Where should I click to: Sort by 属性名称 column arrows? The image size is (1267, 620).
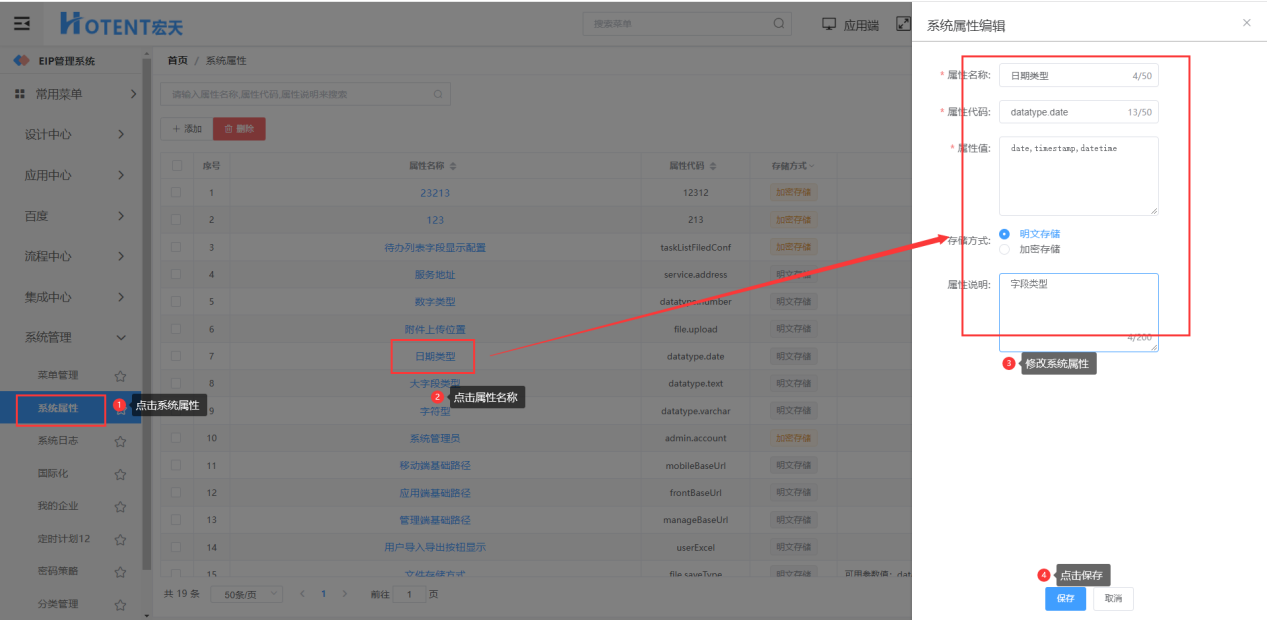[453, 166]
